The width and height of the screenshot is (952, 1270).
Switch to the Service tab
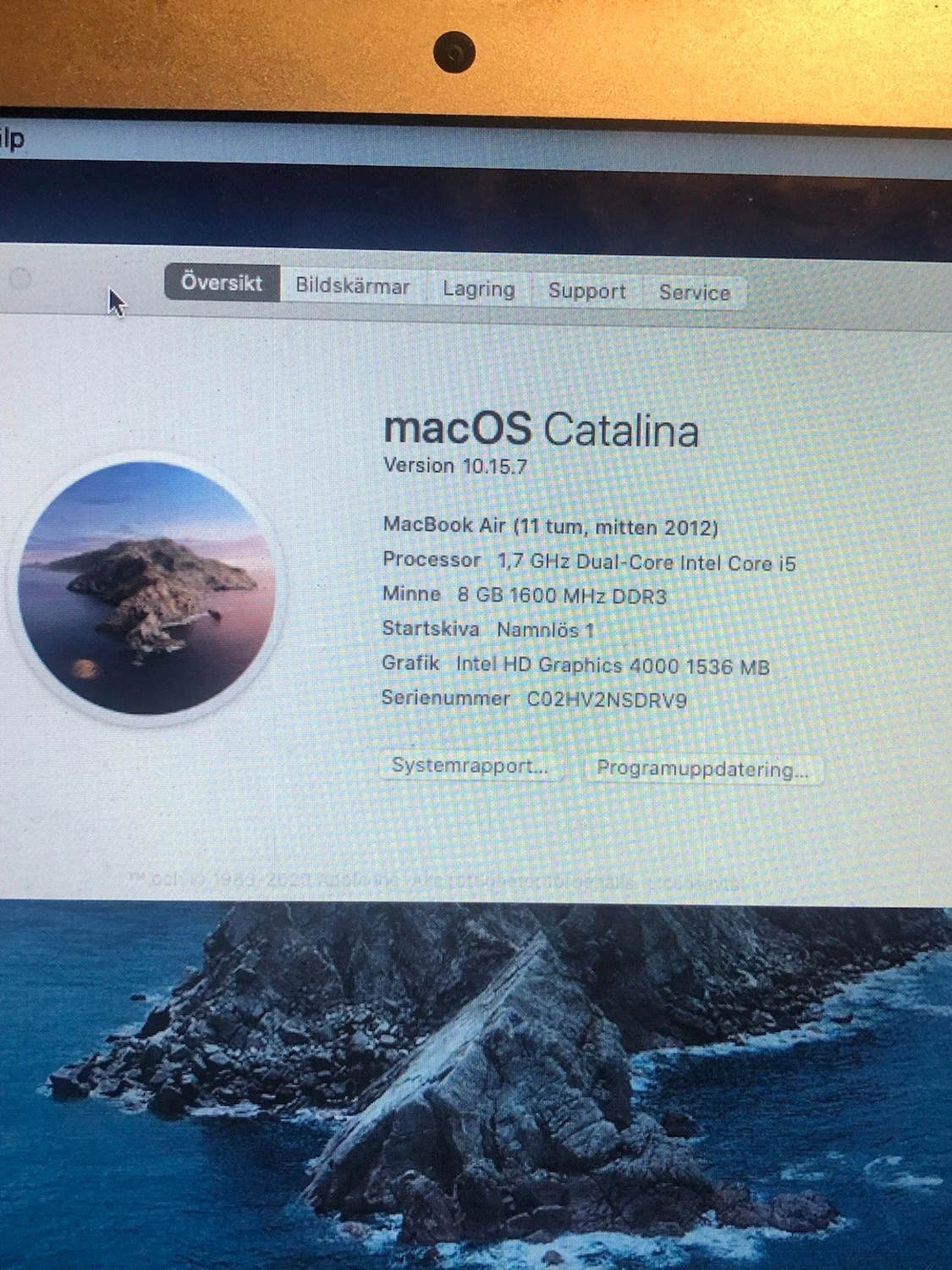point(694,292)
